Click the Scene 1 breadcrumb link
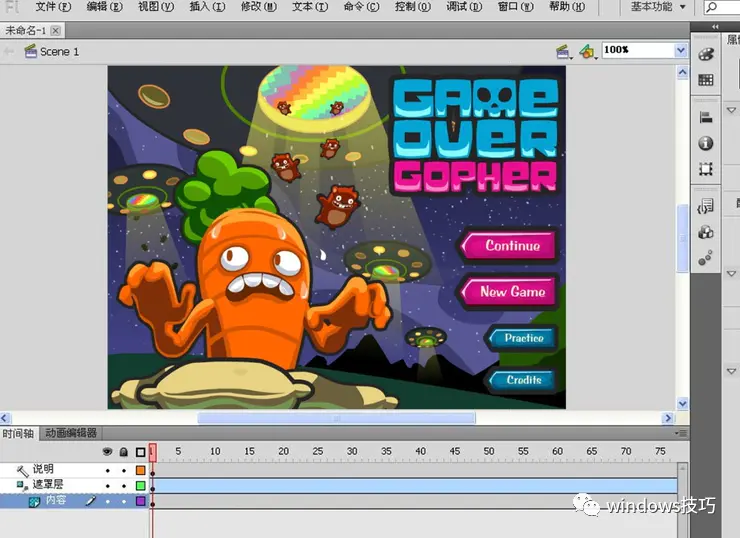This screenshot has height=538, width=740. point(59,51)
